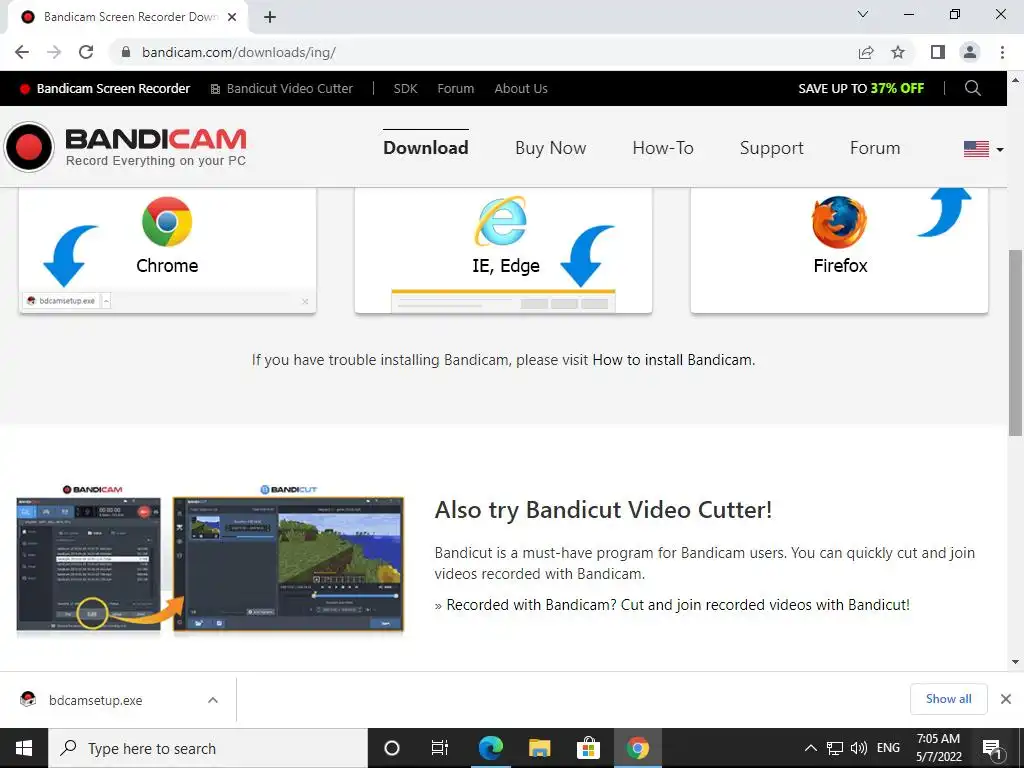
Task: Select Support in navigation
Action: coord(771,148)
